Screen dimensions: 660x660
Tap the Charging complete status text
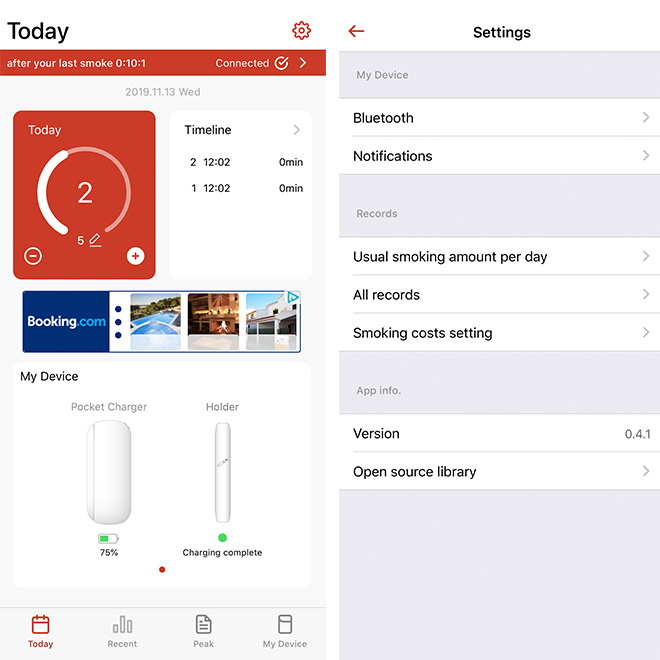coord(222,553)
